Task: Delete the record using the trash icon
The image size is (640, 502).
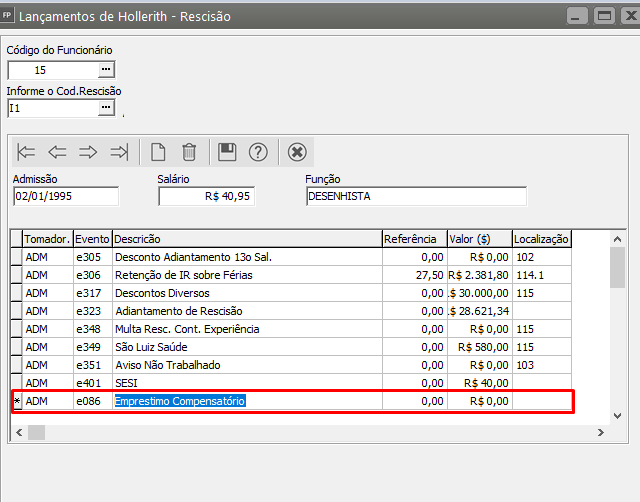Action: 189,152
